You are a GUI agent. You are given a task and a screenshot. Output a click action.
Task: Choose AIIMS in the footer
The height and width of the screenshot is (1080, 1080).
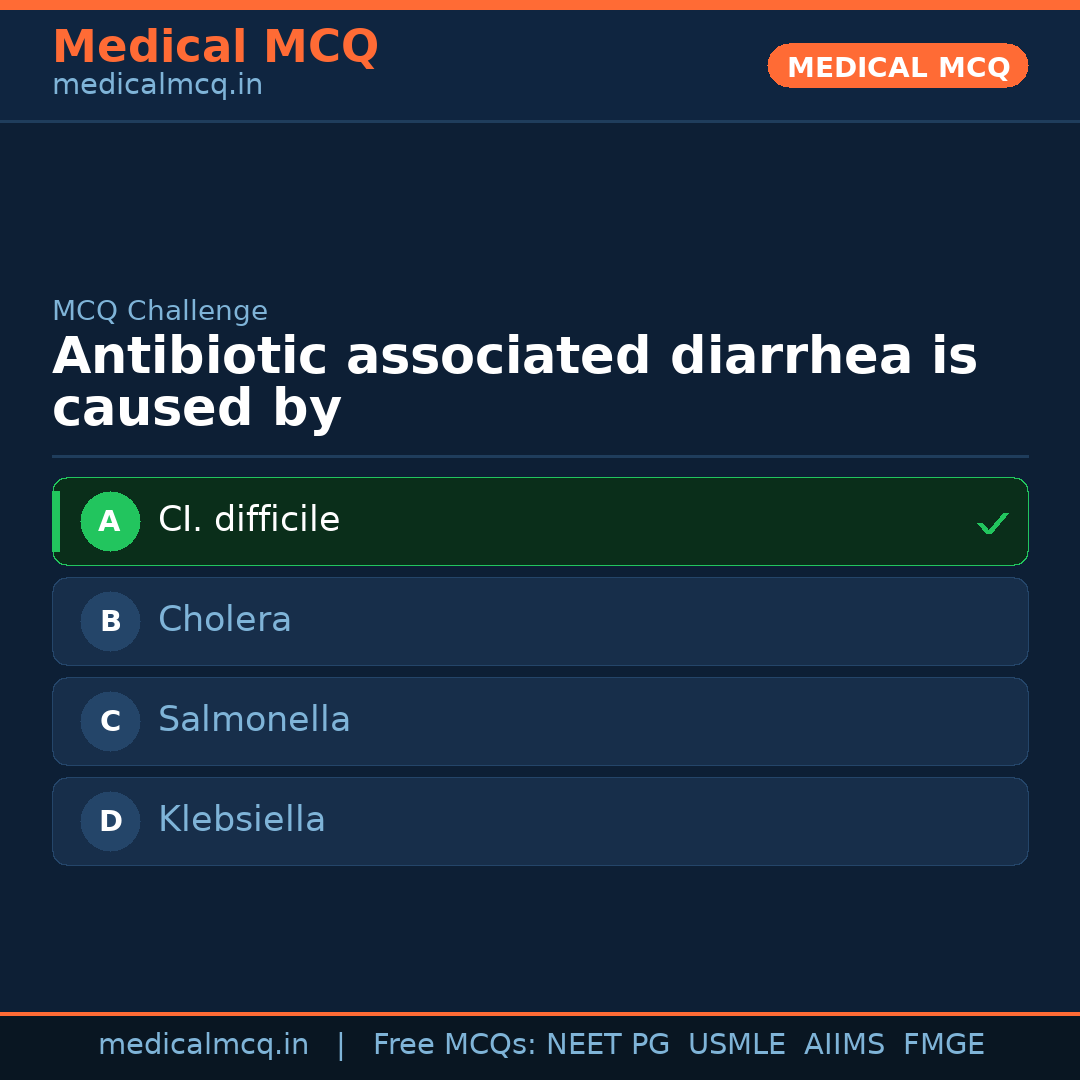click(x=844, y=1045)
